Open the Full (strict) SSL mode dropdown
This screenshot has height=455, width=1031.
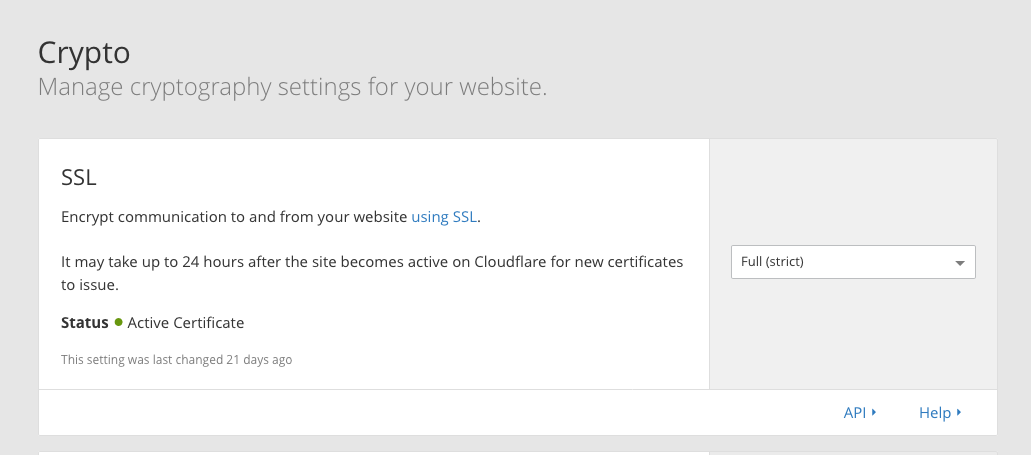click(852, 262)
